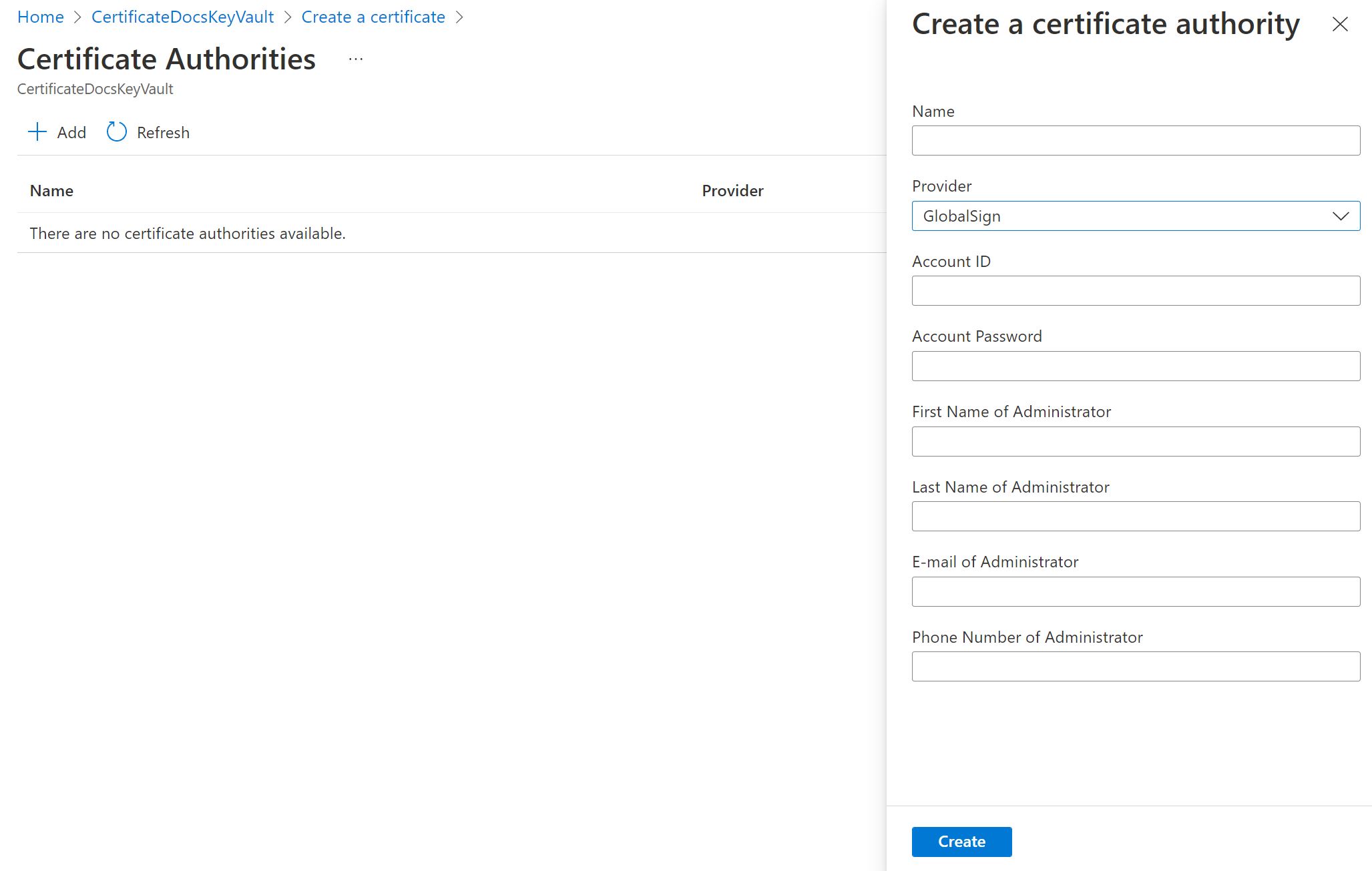
Task: Click the E-mail of Administrator field
Action: [x=1136, y=591]
